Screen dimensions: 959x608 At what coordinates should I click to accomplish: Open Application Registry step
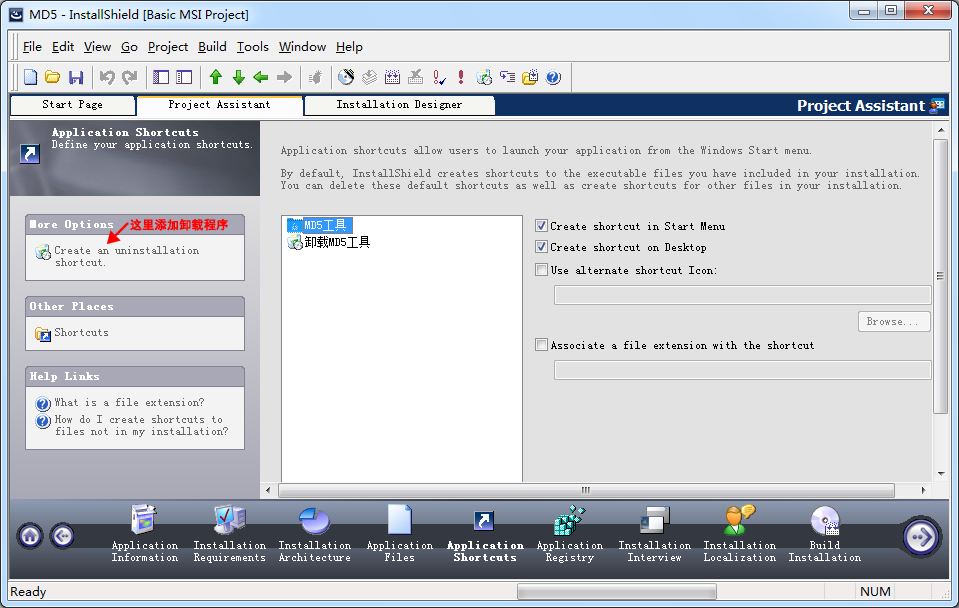pyautogui.click(x=570, y=533)
